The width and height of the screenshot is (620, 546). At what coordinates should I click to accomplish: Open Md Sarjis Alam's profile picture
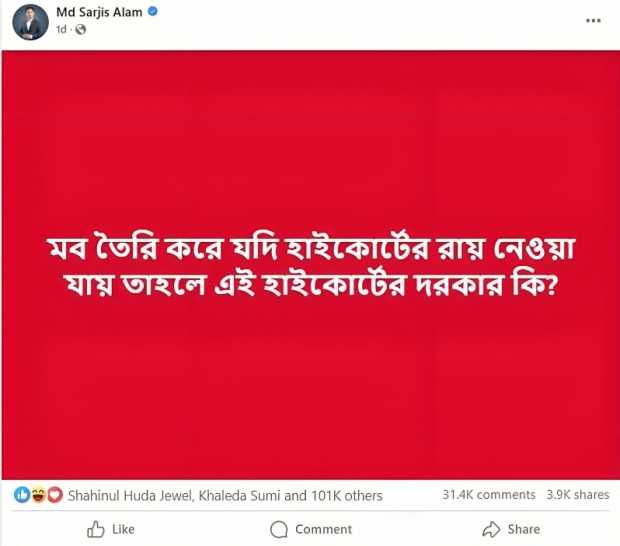pyautogui.click(x=30, y=22)
